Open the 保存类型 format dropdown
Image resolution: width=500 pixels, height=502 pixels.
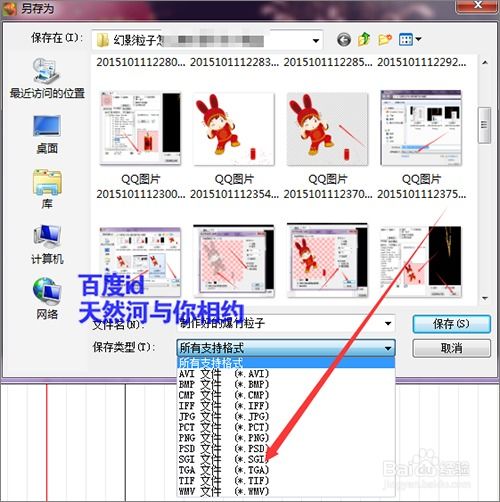pyautogui.click(x=286, y=348)
